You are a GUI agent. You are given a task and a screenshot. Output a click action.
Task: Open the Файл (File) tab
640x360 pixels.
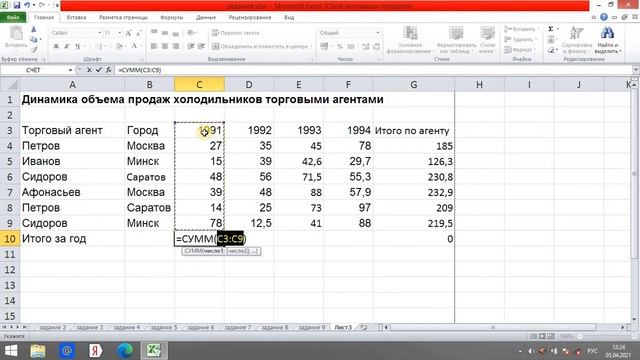tap(13, 18)
